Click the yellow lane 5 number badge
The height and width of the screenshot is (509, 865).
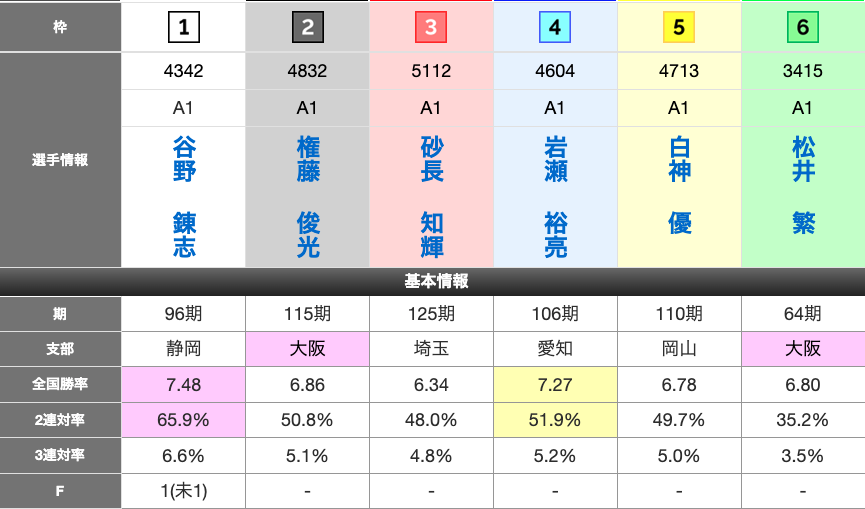(678, 27)
